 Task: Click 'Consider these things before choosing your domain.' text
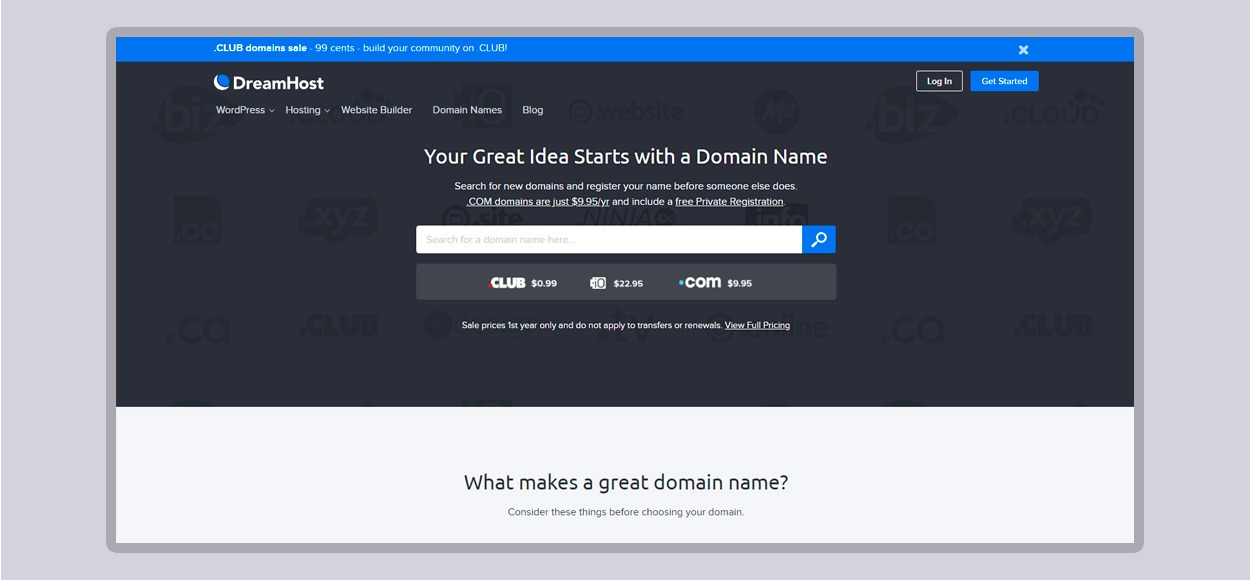tap(626, 512)
